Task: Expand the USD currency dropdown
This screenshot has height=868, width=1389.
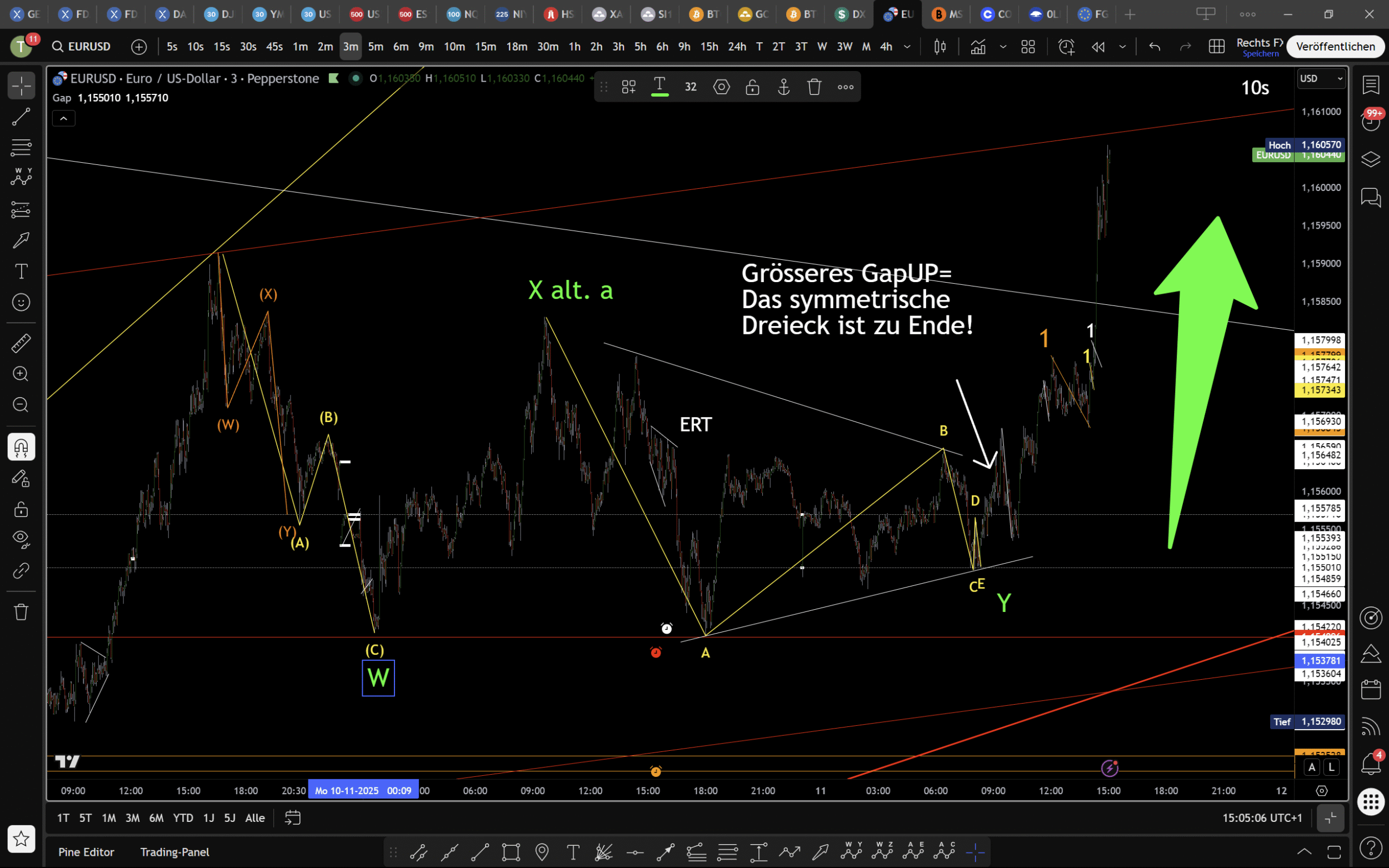Action: pyautogui.click(x=1321, y=79)
